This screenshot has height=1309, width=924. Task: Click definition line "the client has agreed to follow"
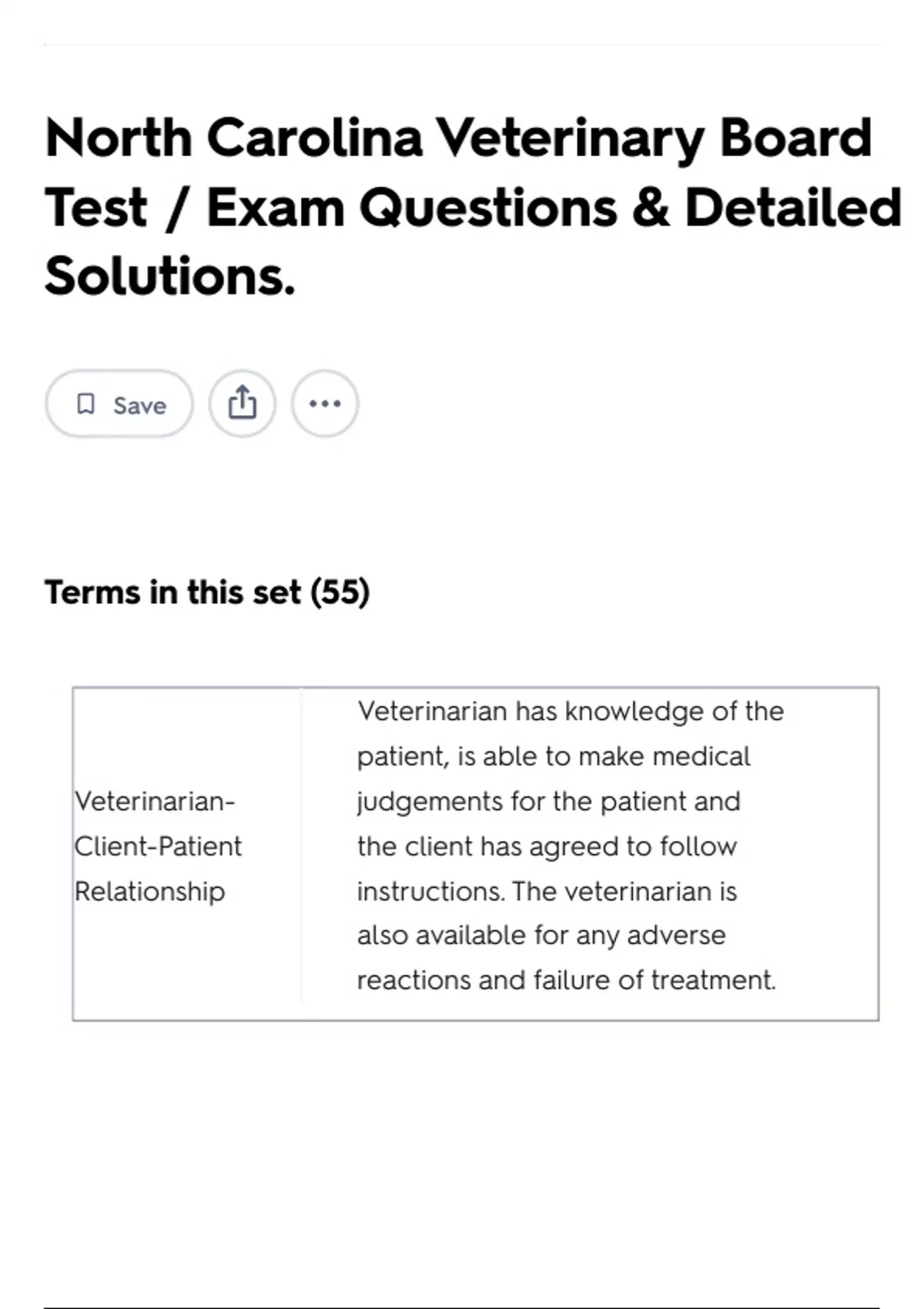coord(547,846)
